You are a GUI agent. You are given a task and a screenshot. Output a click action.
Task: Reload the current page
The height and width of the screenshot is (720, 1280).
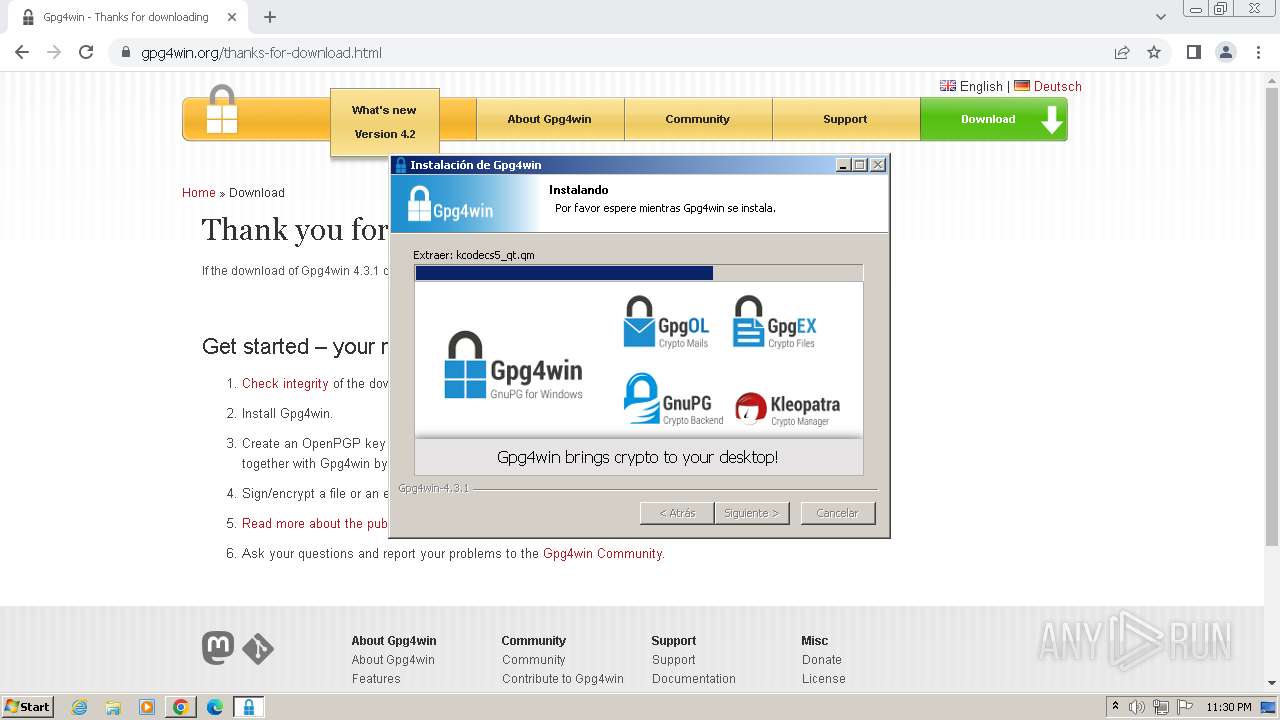[86, 53]
